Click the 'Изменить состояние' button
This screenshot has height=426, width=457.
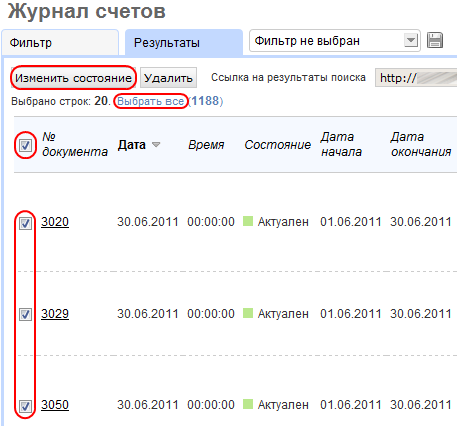pos(73,78)
